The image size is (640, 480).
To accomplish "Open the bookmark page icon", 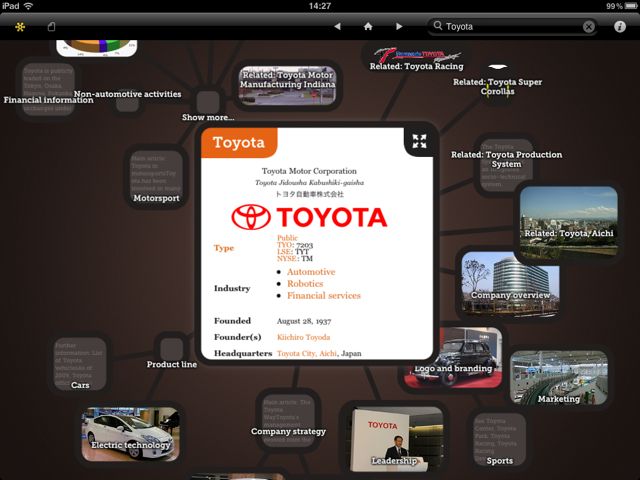I will 51,27.
